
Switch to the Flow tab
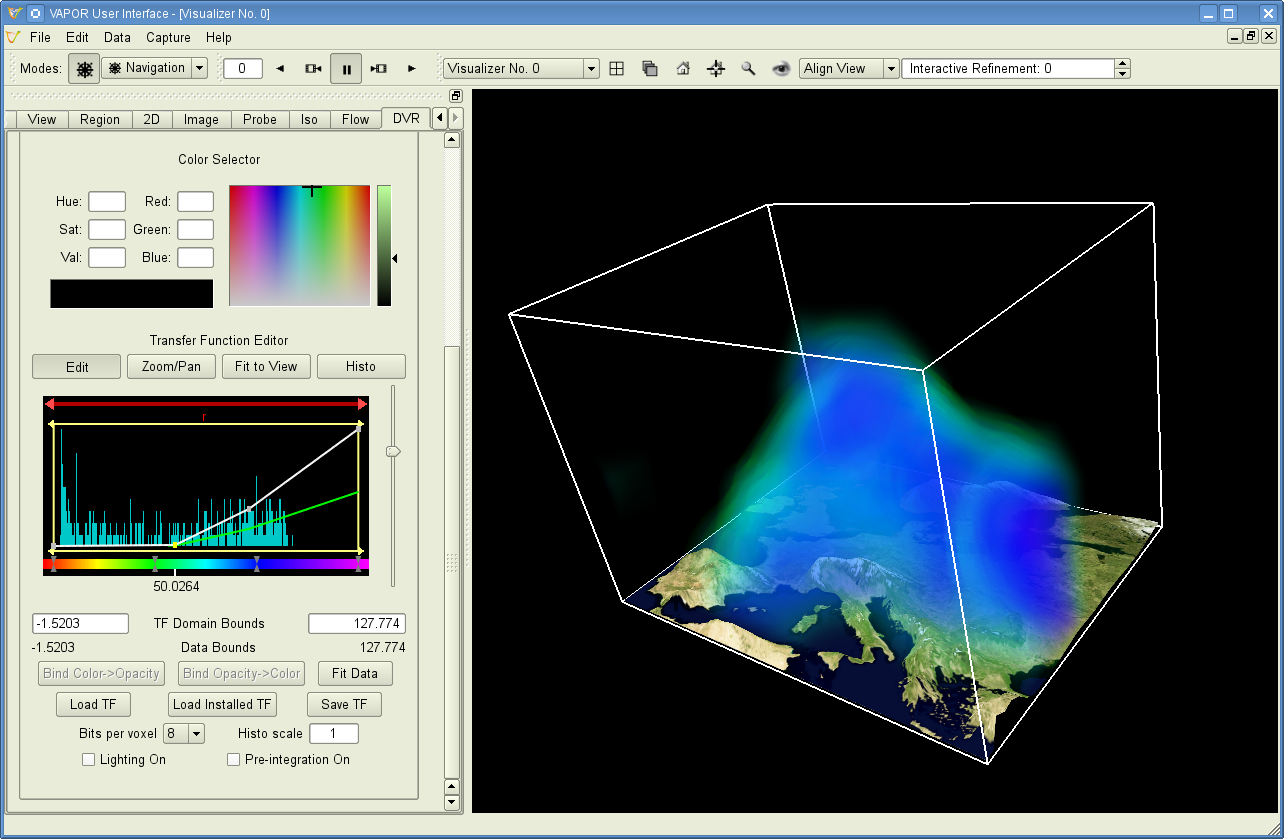(356, 119)
